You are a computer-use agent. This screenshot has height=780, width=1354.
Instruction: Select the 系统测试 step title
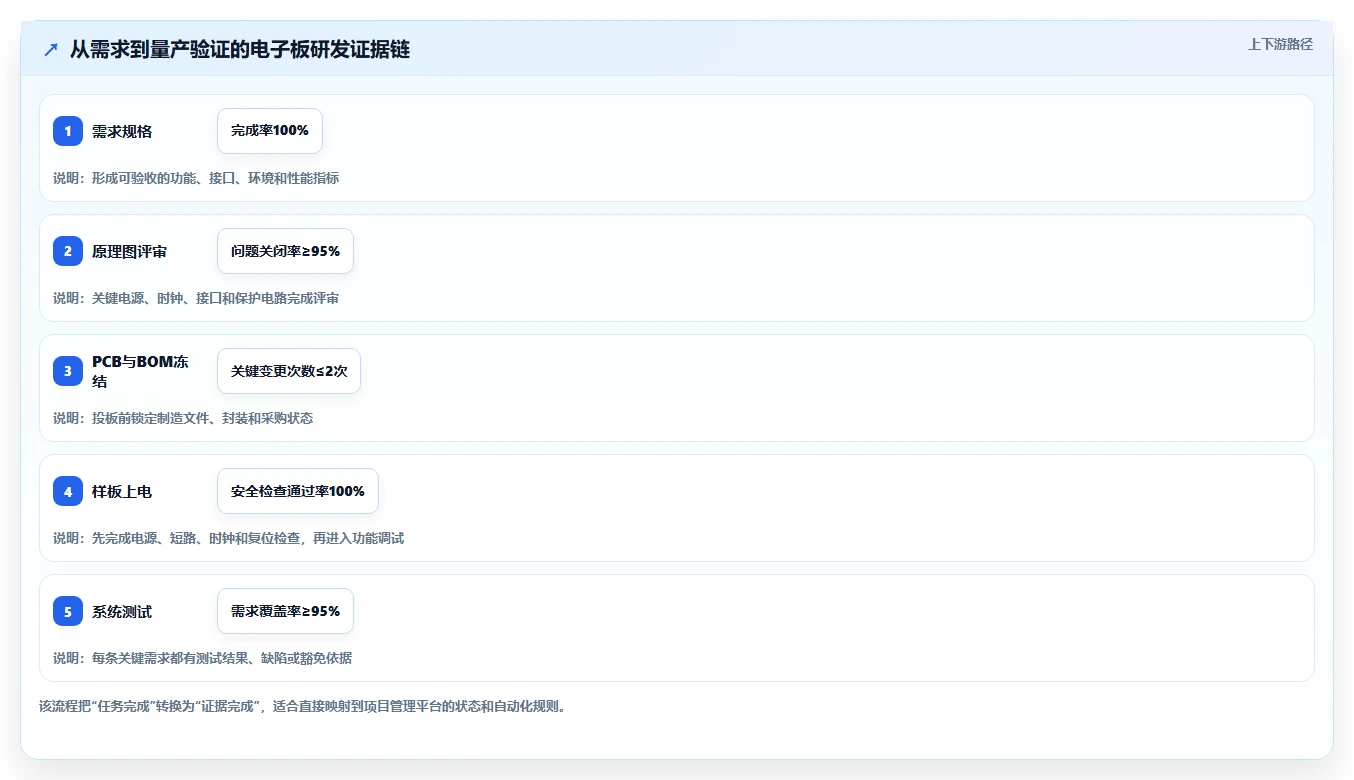tap(122, 611)
